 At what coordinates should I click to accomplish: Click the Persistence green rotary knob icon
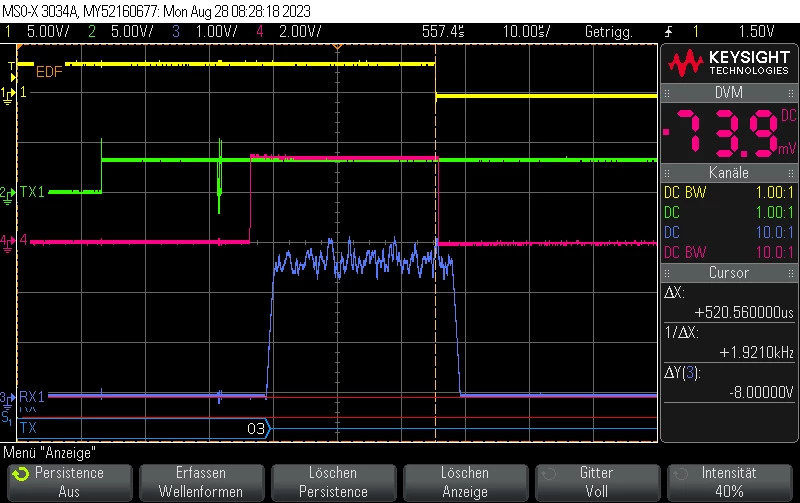(x=21, y=474)
